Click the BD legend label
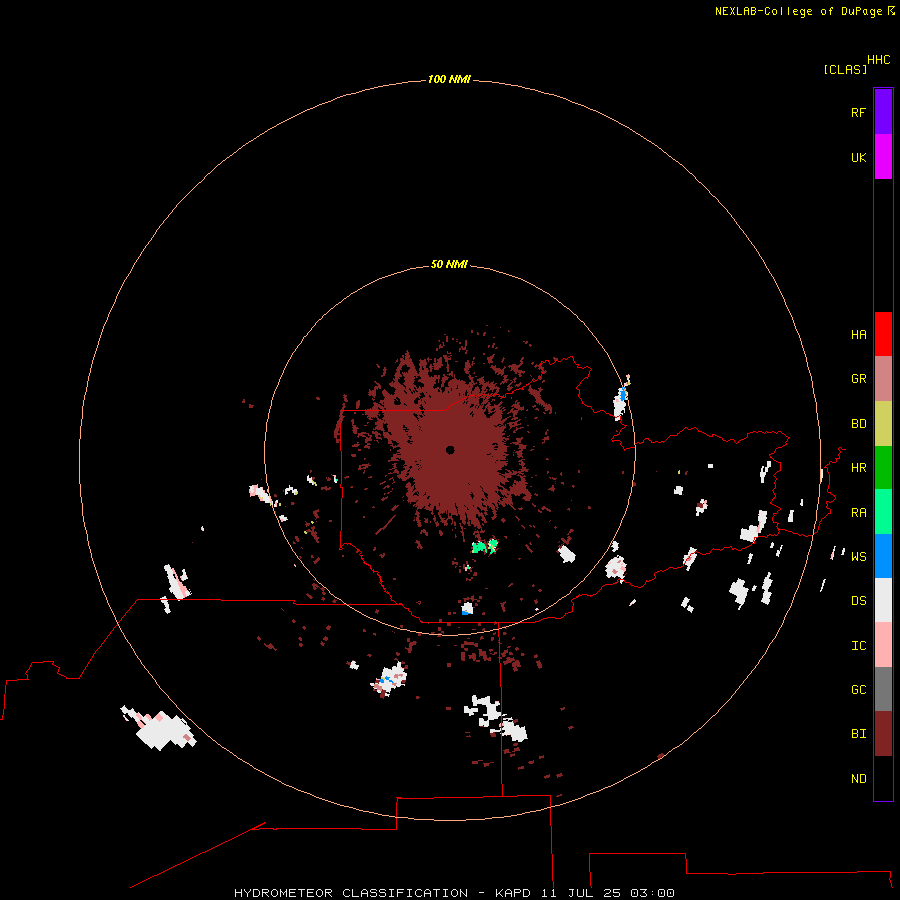 pyautogui.click(x=858, y=424)
